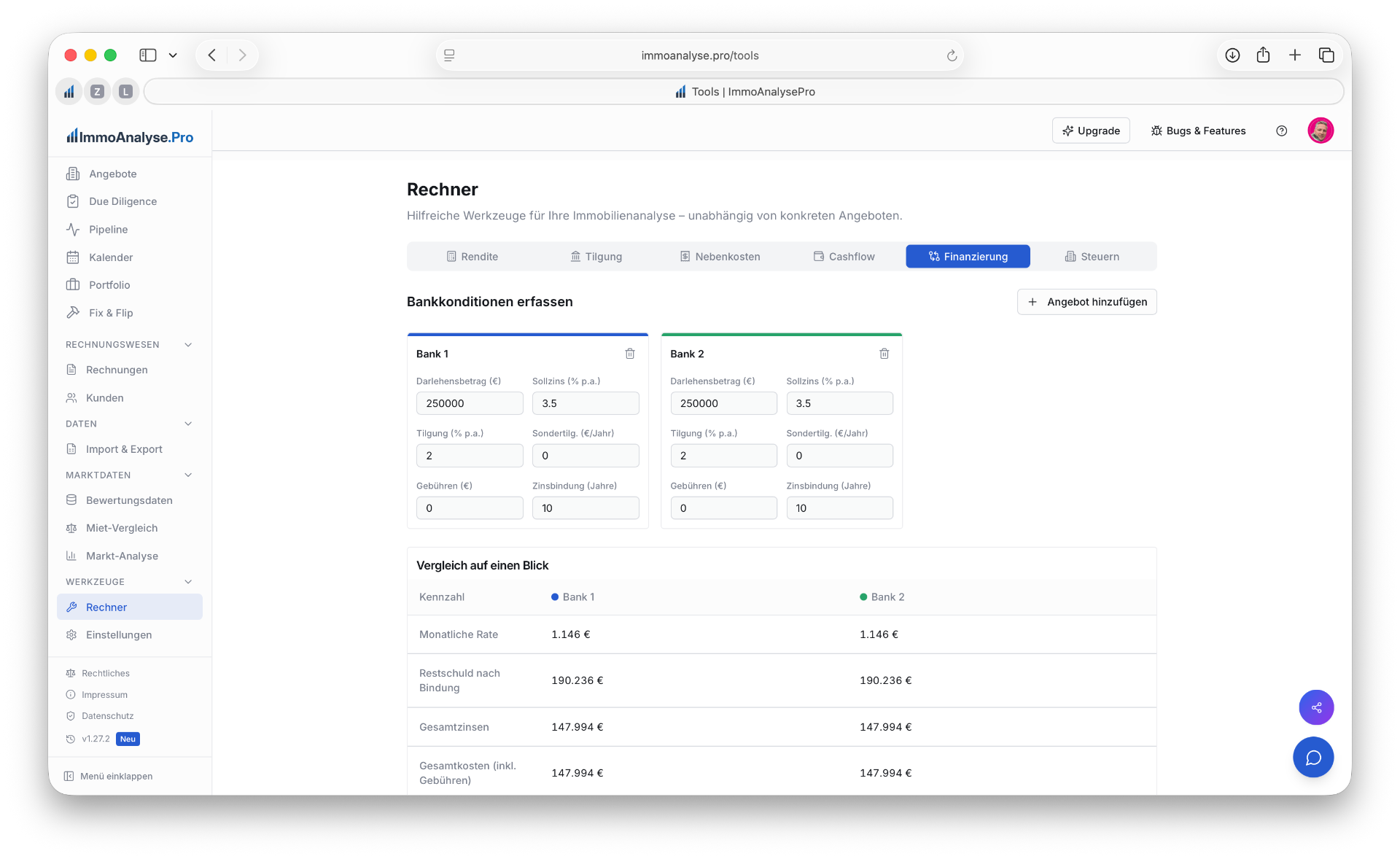Open the help question mark icon
Image resolution: width=1400 pixels, height=859 pixels.
point(1281,131)
